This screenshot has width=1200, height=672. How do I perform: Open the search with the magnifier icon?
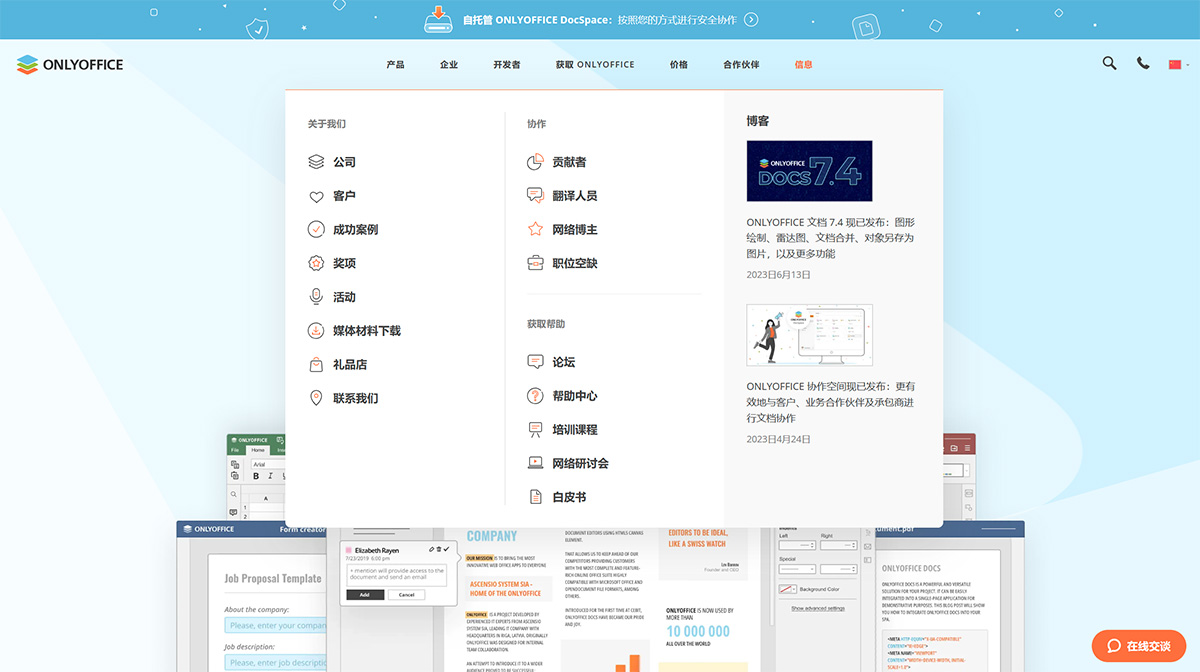[x=1109, y=63]
